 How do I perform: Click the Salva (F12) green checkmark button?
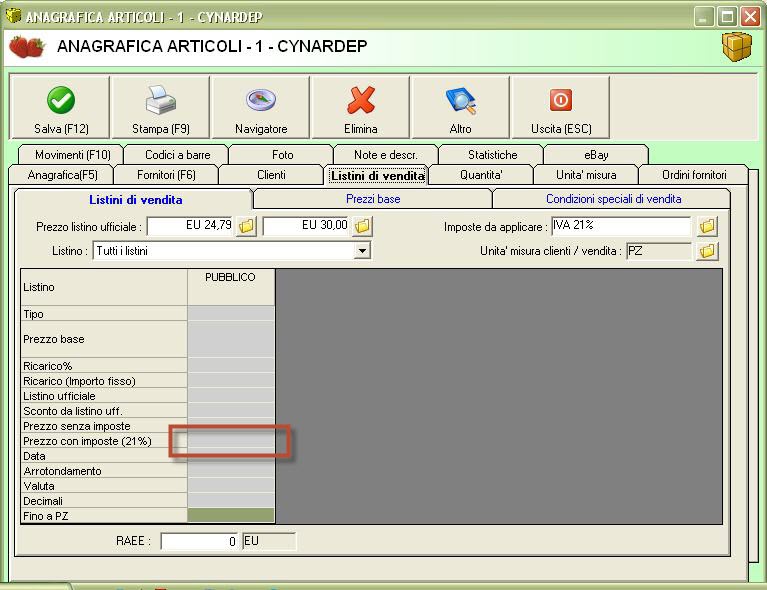click(60, 108)
